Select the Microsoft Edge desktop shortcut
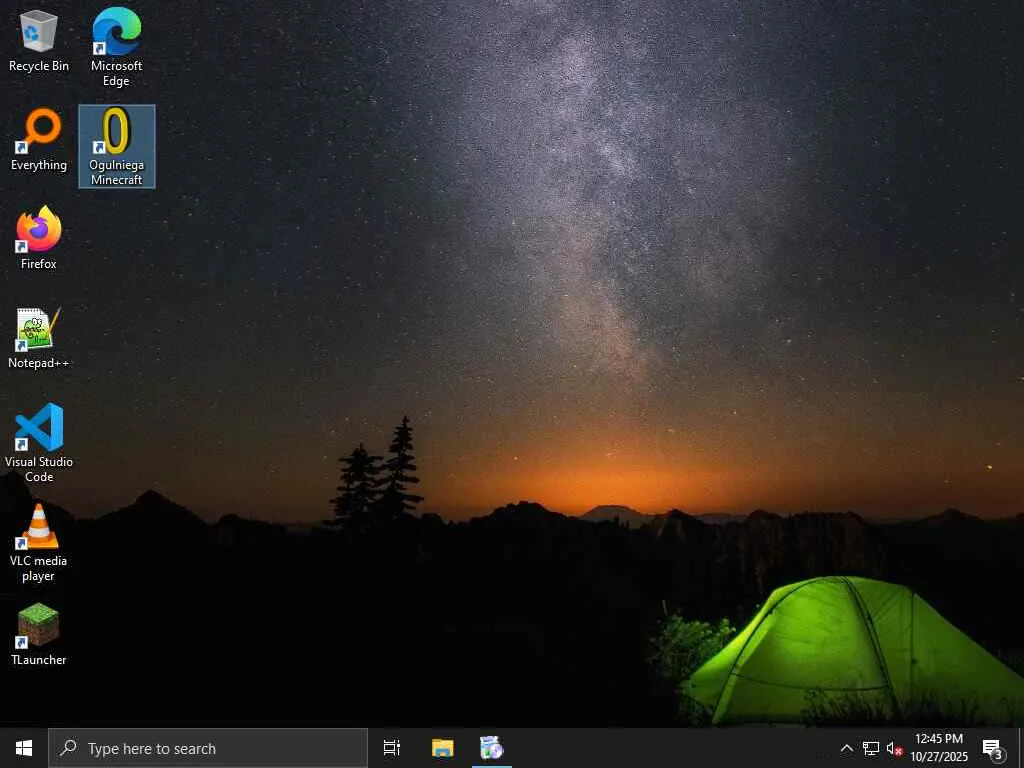Screen dimensions: 1024x768 pos(116,47)
